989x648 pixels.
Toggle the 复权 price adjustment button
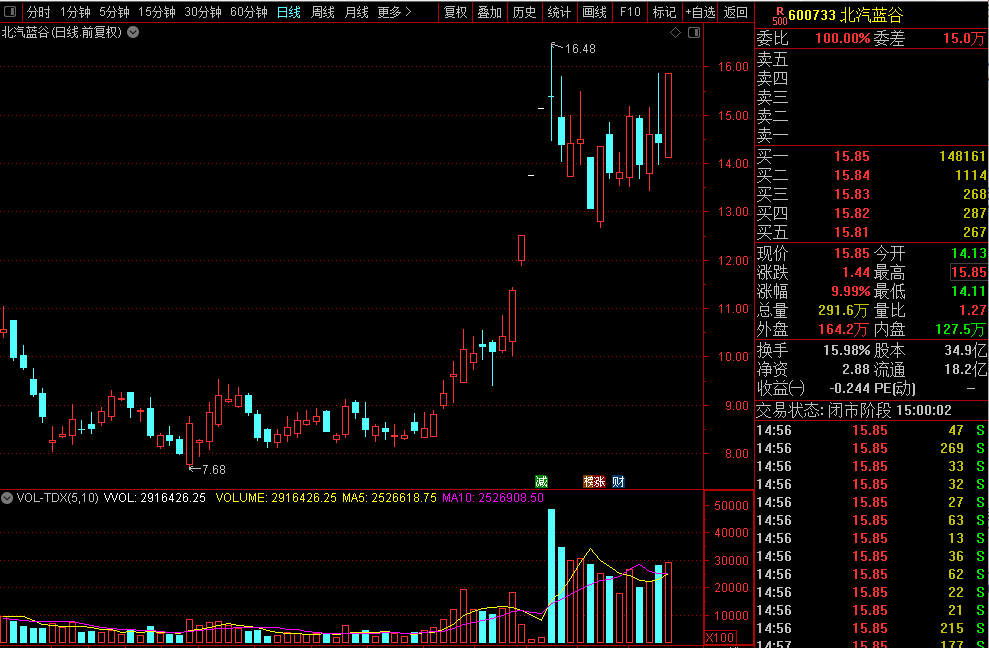pyautogui.click(x=455, y=12)
